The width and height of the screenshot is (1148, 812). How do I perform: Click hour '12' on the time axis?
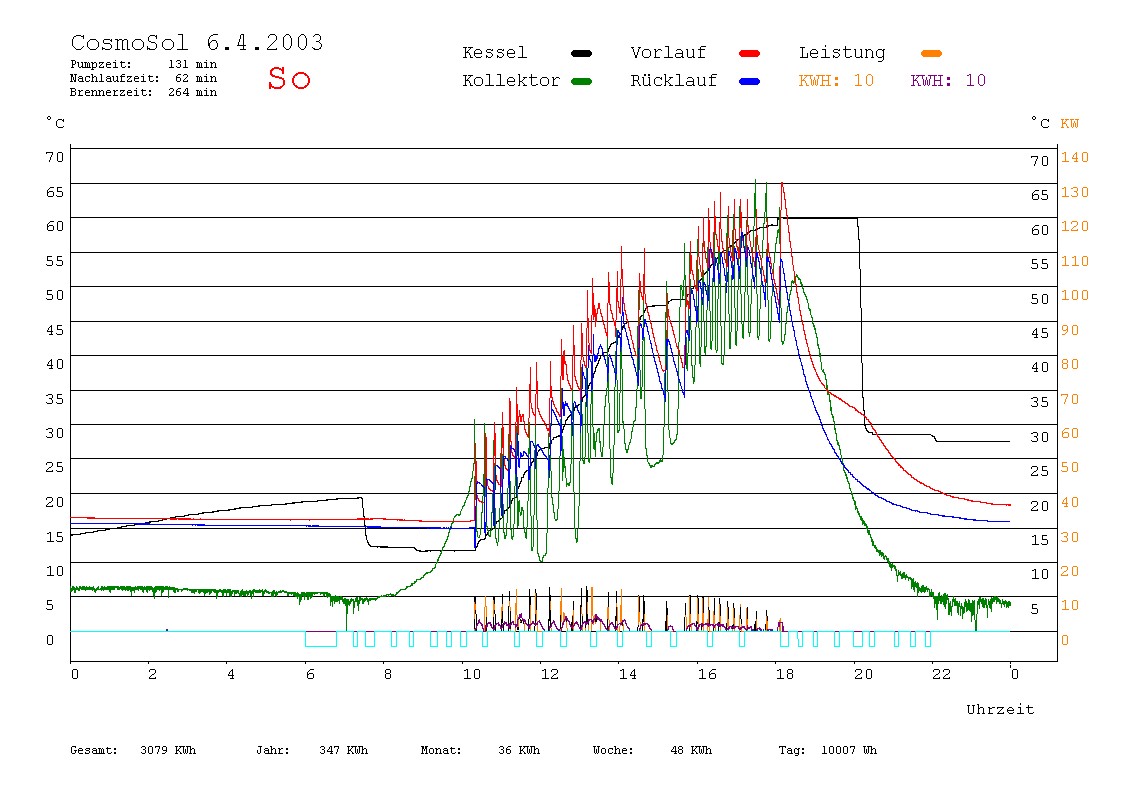550,674
